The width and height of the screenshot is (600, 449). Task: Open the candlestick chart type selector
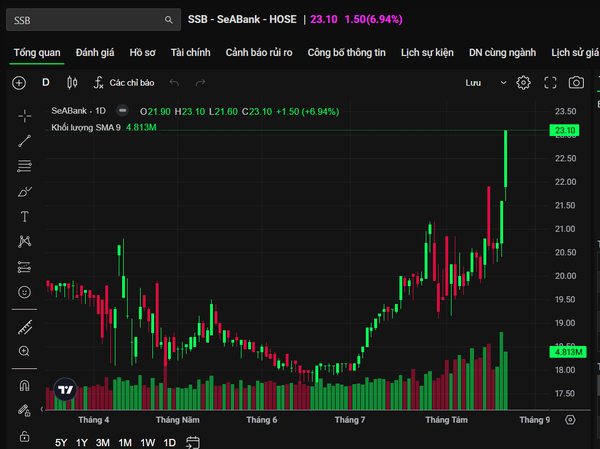pos(72,83)
